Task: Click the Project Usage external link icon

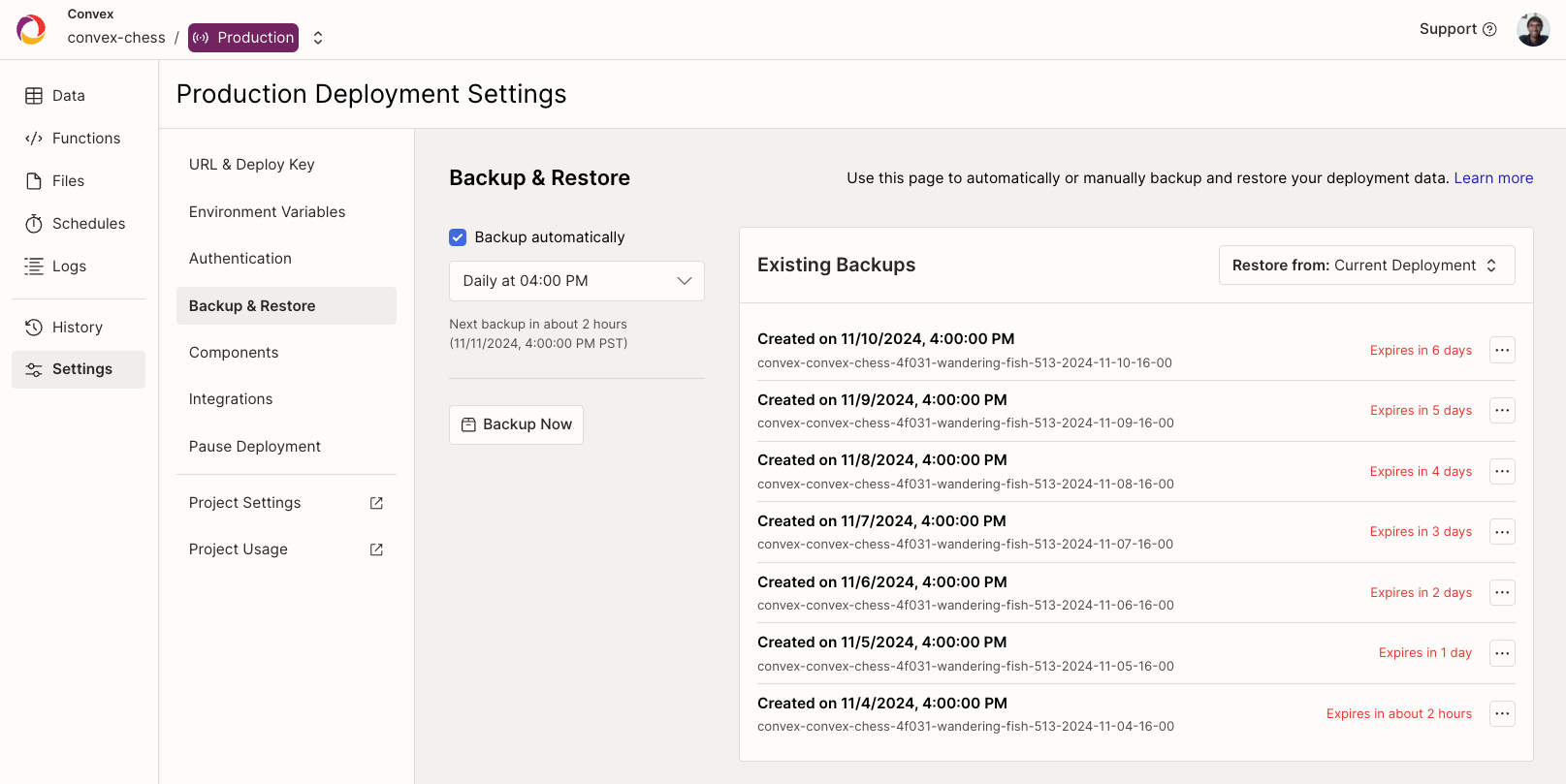Action: [376, 549]
